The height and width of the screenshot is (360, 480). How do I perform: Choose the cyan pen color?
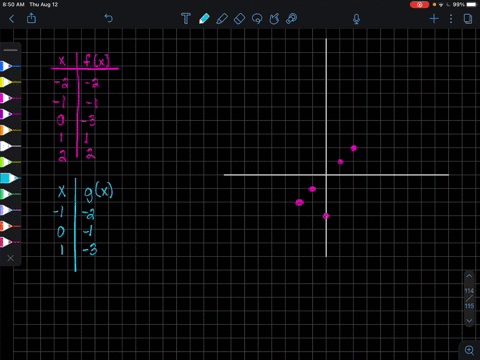coord(10,178)
